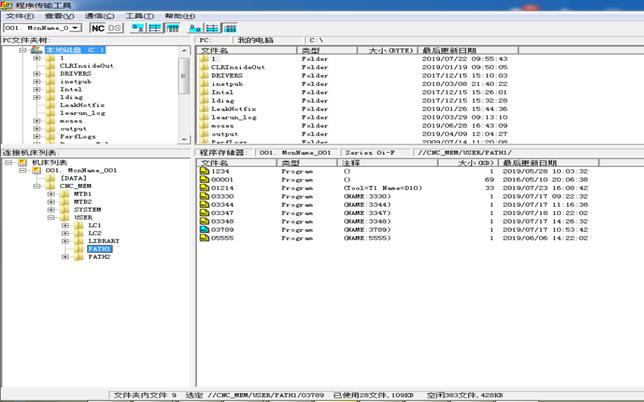Open the 帮助(H) menu

(x=180, y=16)
